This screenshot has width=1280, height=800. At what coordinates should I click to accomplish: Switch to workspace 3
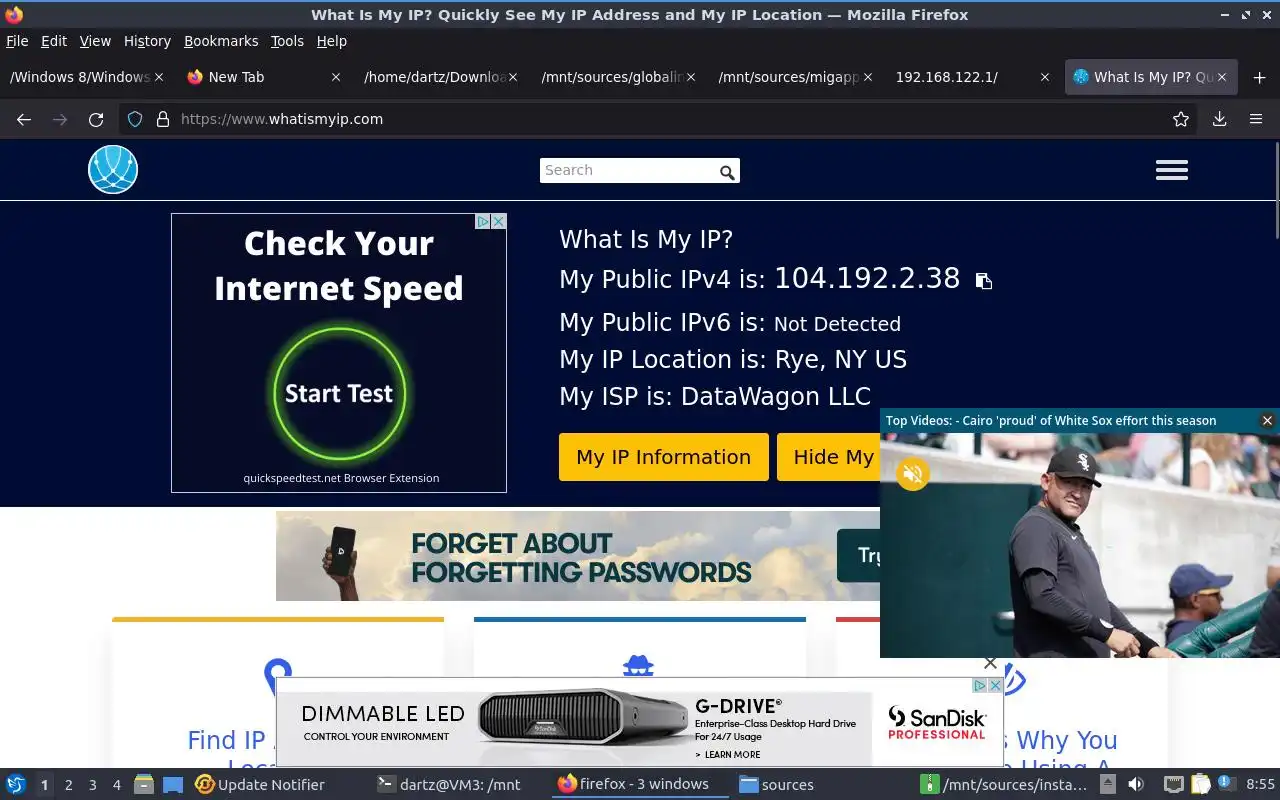[92, 785]
